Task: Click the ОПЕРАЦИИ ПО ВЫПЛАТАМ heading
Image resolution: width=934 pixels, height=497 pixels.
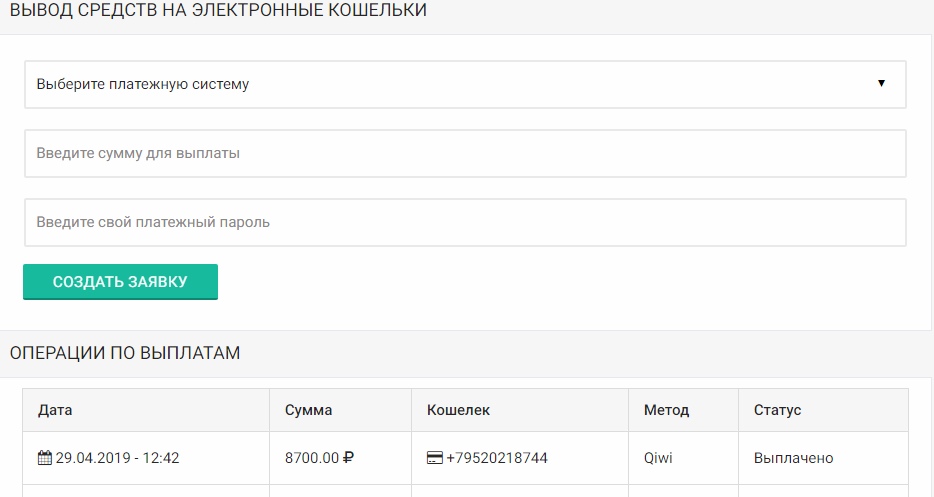Action: click(x=125, y=353)
